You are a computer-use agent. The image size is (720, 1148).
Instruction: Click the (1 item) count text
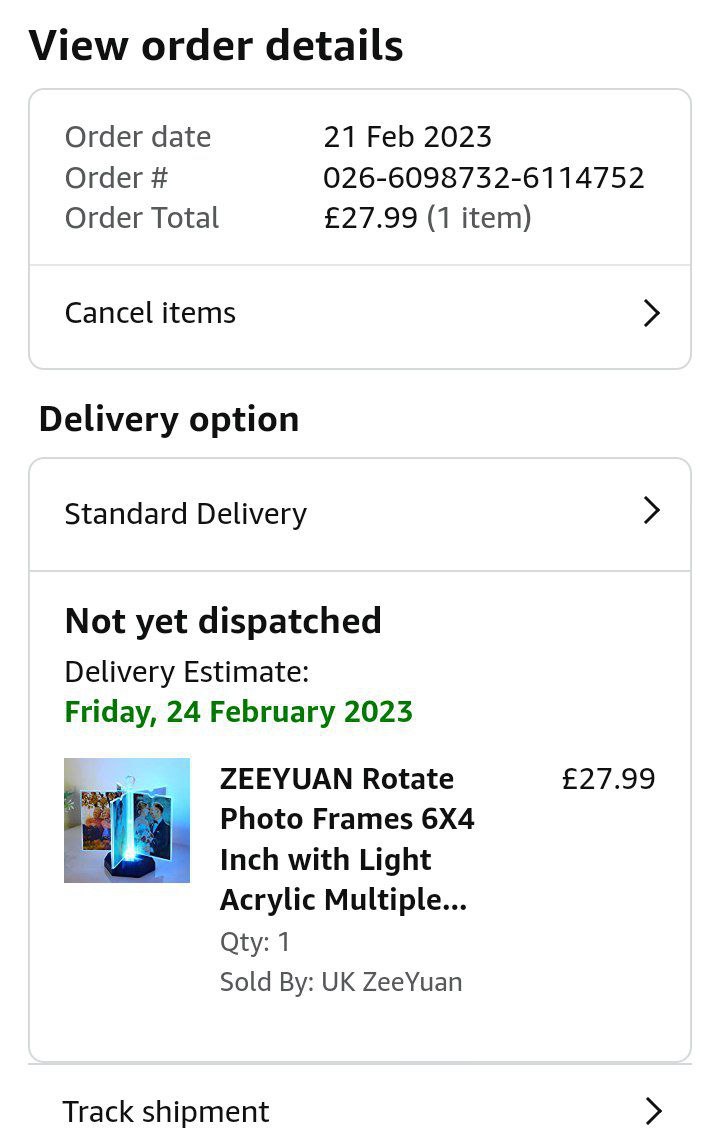[478, 218]
